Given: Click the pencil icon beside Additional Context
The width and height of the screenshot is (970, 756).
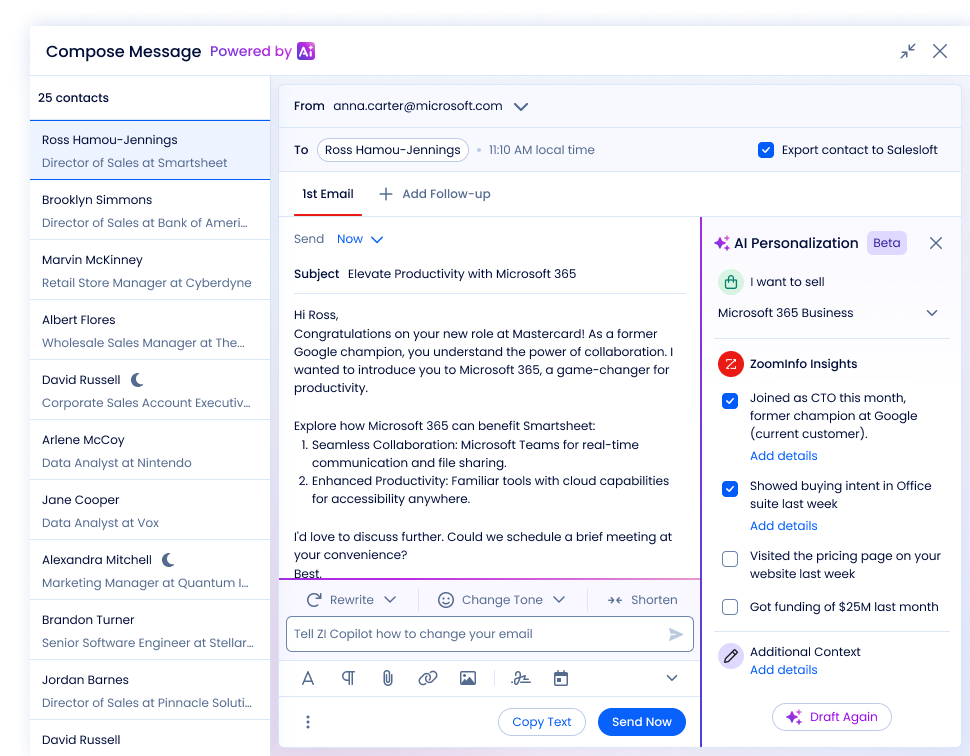Looking at the screenshot, I should pos(731,656).
